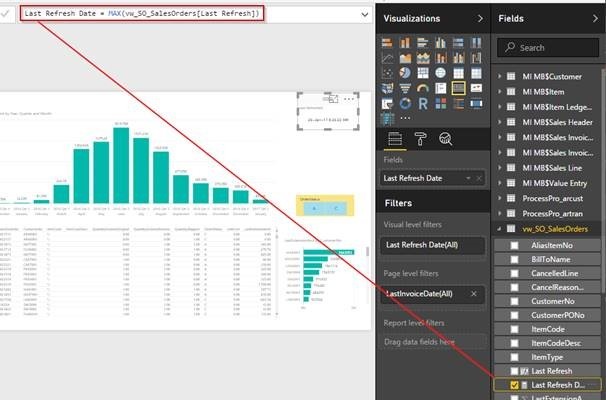The height and width of the screenshot is (400, 606).
Task: Select the clustered bar chart visualization
Action: click(422, 43)
